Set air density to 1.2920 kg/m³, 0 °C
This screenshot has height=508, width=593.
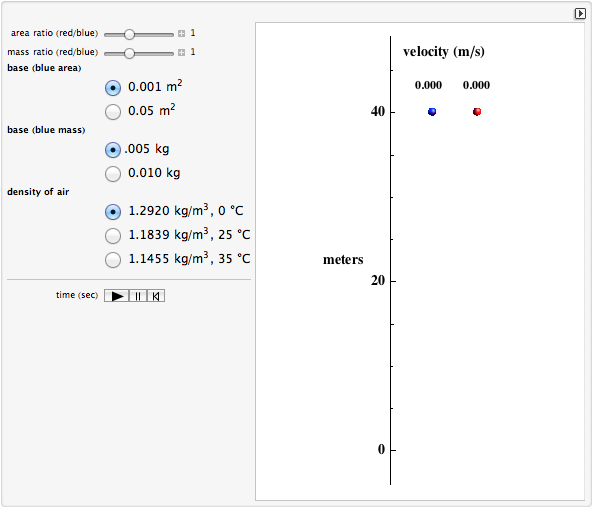[x=113, y=212]
